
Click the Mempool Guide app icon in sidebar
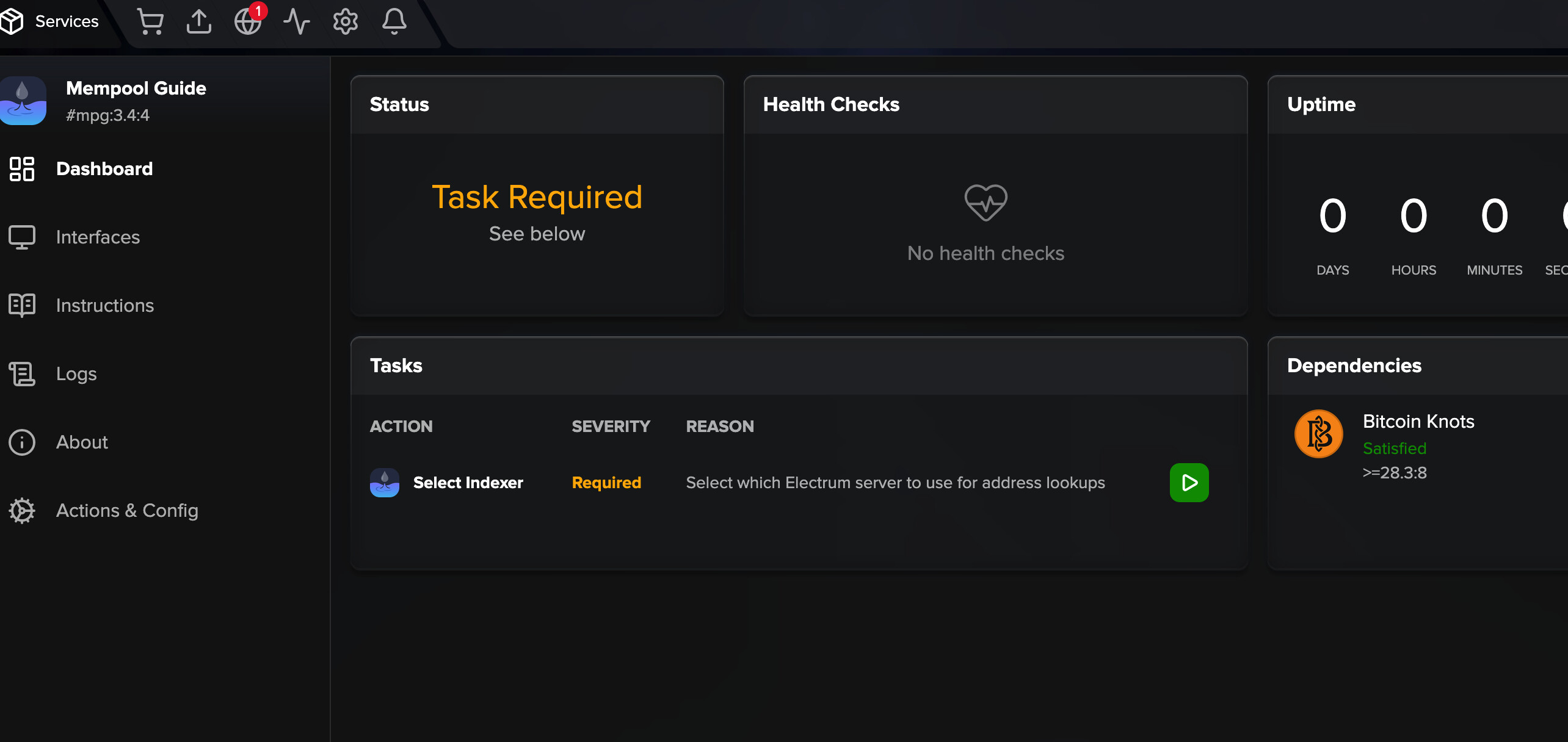point(23,101)
